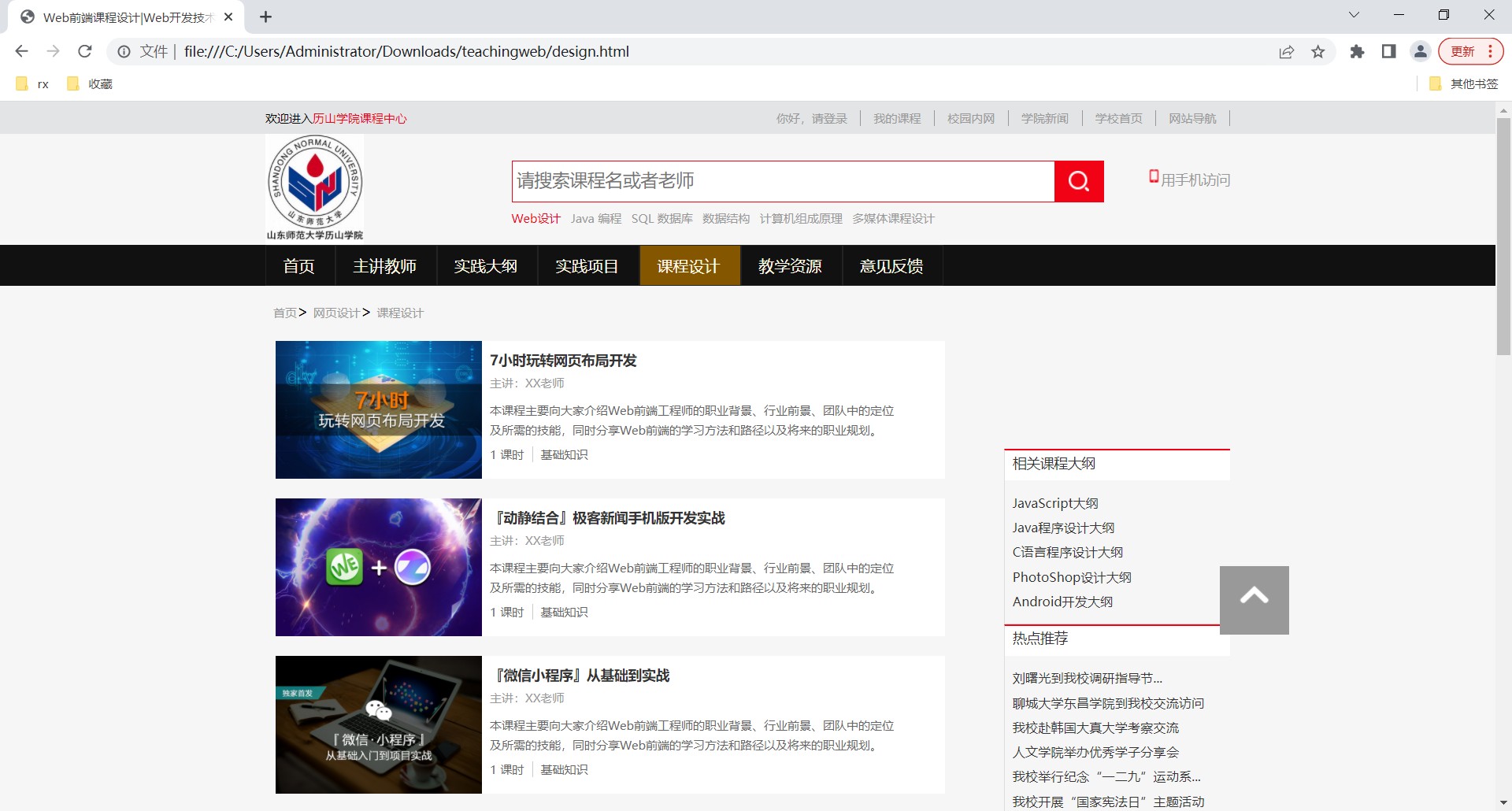Open the C语言程序设计大纲 link
The width and height of the screenshot is (1512, 811).
[1068, 552]
